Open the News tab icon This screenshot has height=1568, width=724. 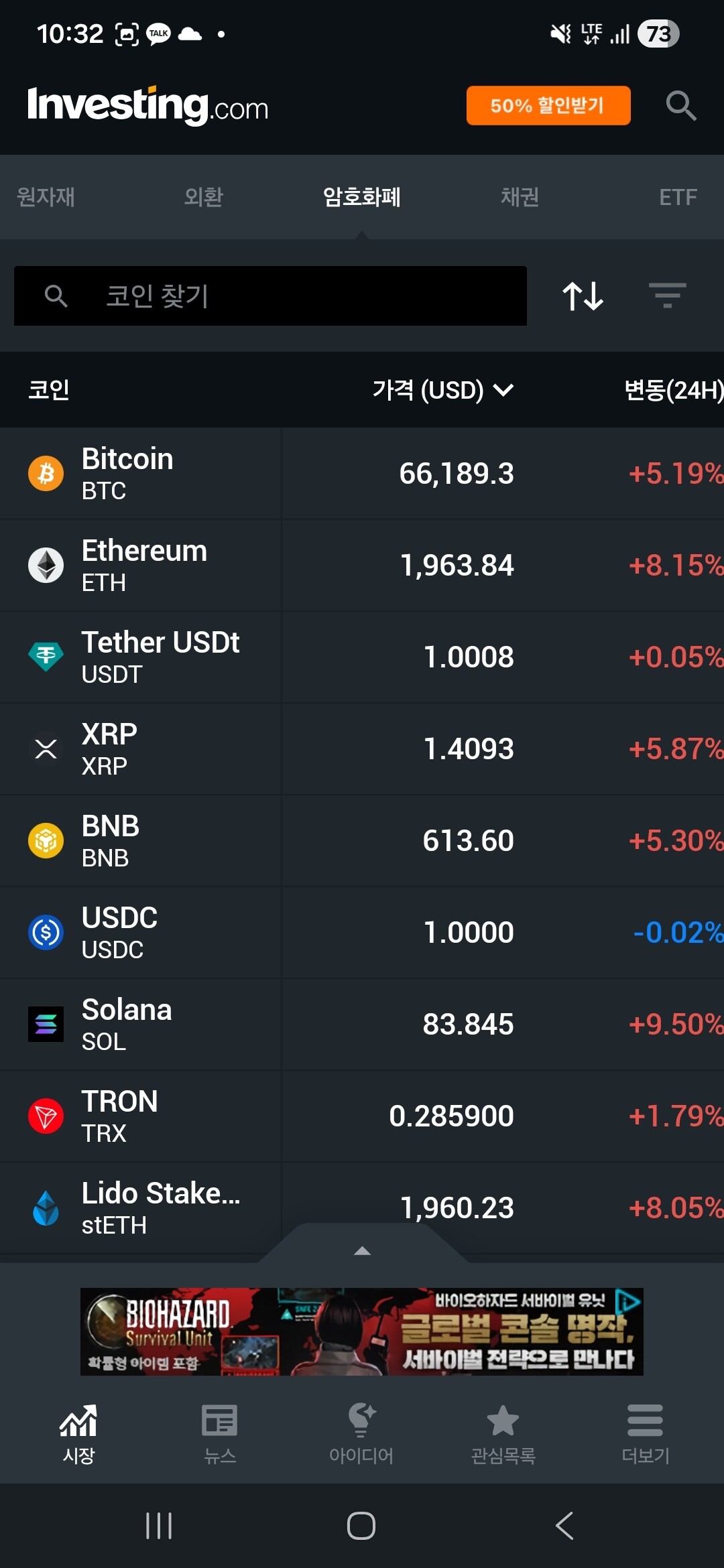(x=220, y=1421)
